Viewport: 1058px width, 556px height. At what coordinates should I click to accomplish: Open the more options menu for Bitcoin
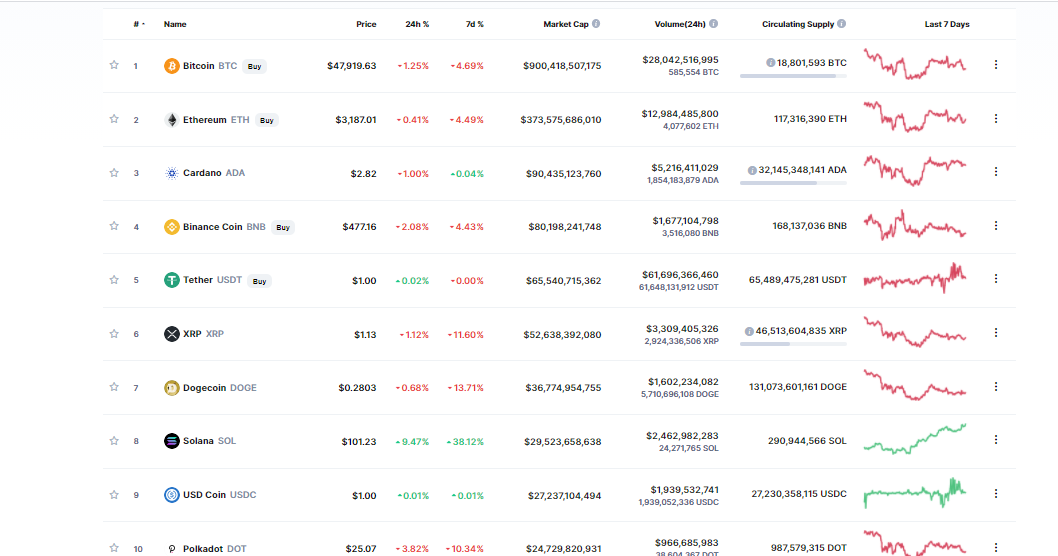pyautogui.click(x=996, y=65)
